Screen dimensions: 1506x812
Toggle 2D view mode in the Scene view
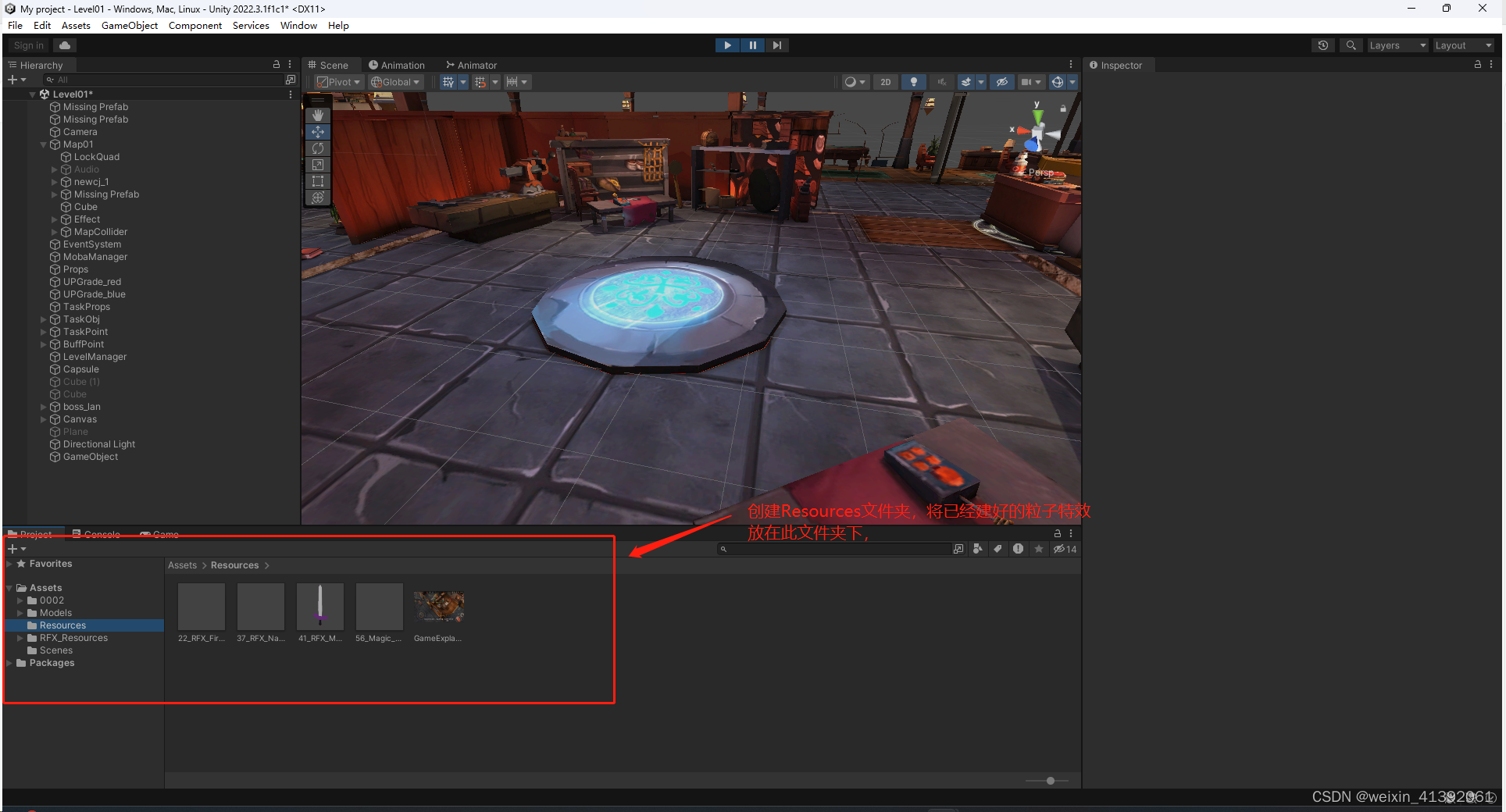885,81
